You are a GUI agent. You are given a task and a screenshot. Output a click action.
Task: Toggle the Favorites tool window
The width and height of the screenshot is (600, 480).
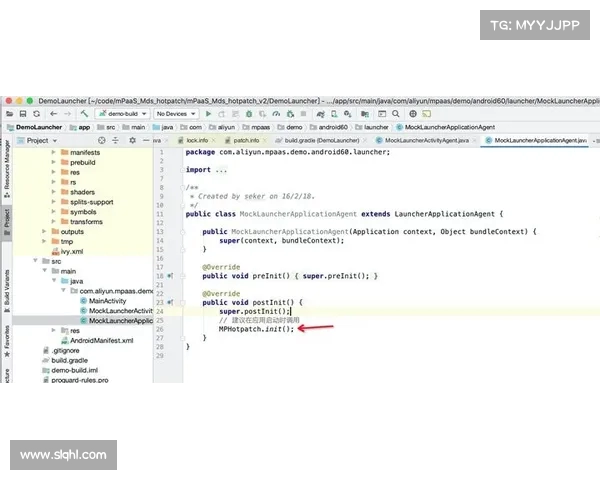click(x=7, y=341)
